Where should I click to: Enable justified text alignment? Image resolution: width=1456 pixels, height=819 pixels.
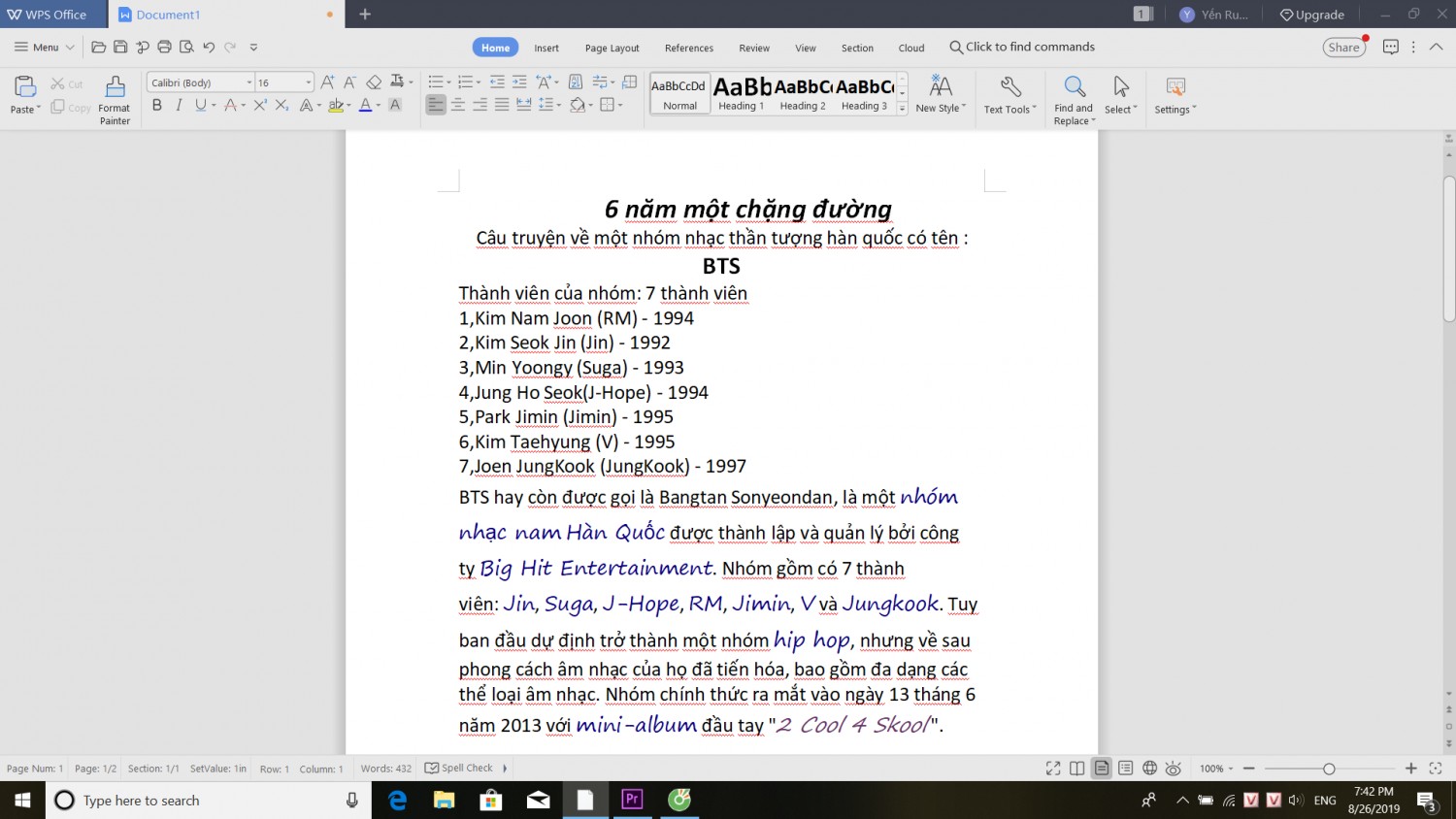[x=502, y=105]
